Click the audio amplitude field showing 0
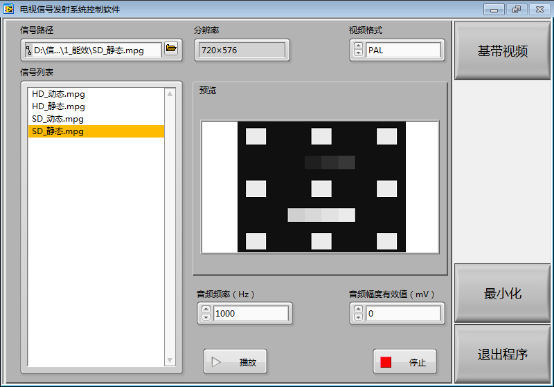The width and height of the screenshot is (554, 387). (403, 313)
